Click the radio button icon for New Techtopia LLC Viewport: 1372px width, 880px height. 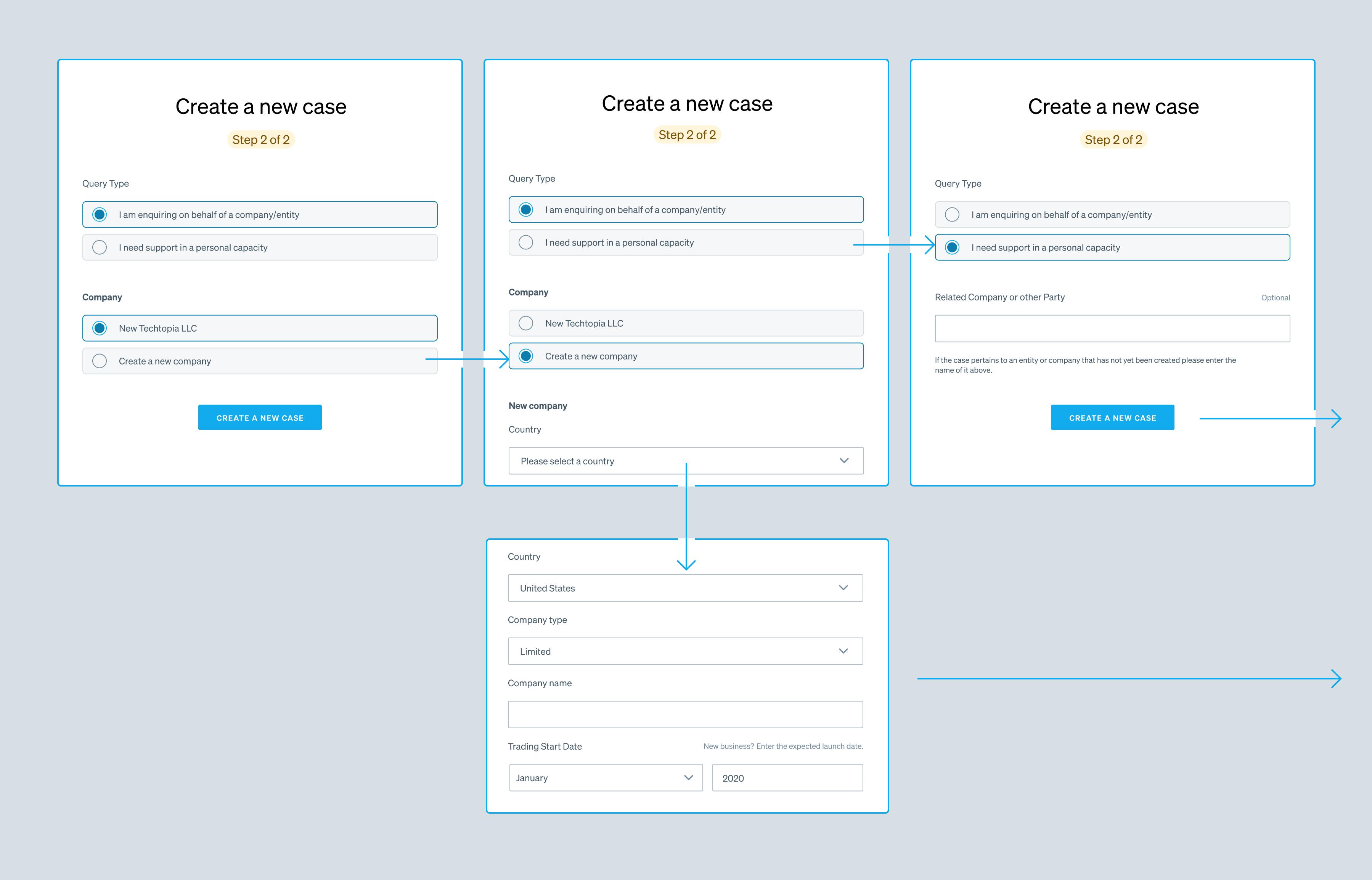tap(99, 328)
